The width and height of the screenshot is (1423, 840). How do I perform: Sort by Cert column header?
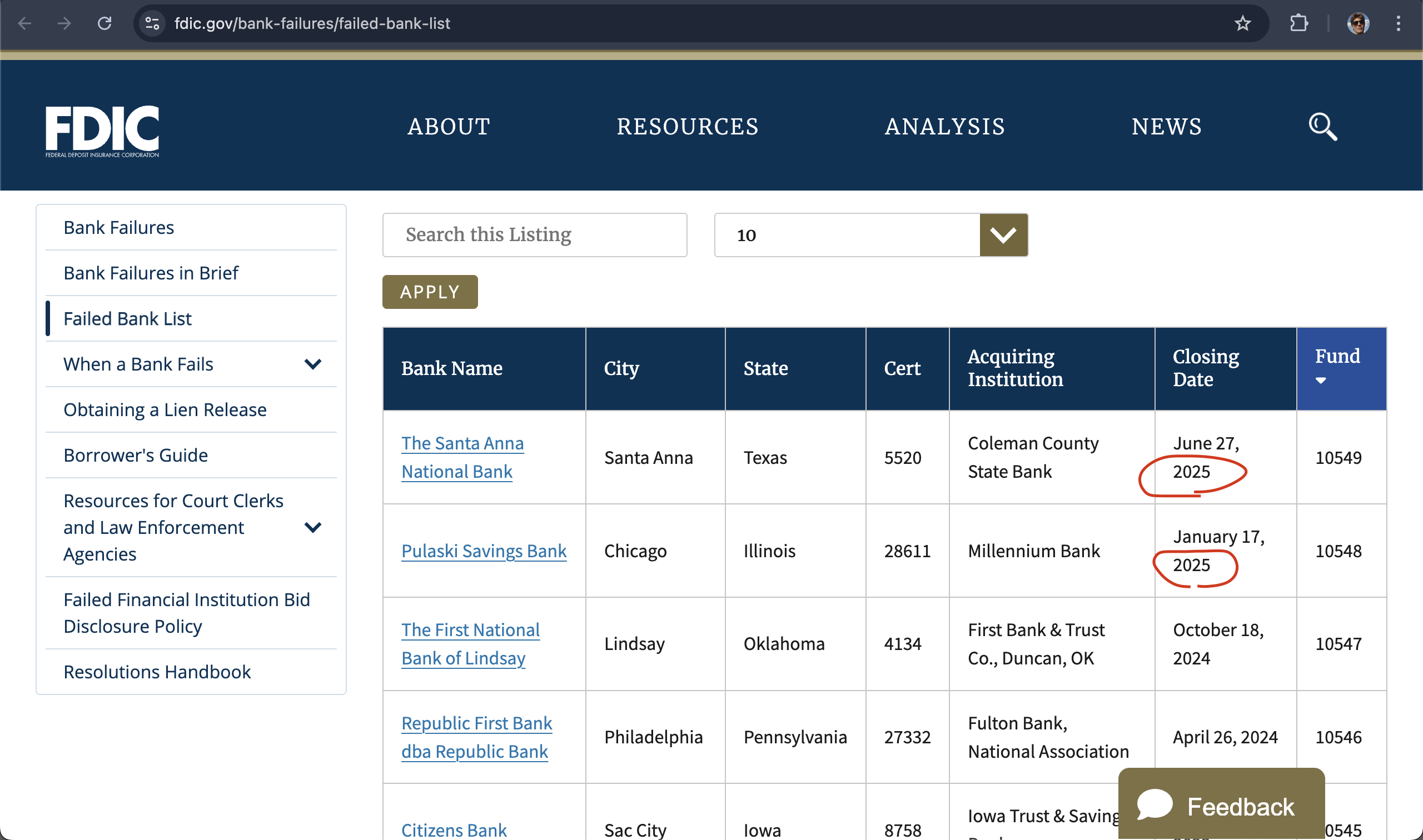[902, 368]
